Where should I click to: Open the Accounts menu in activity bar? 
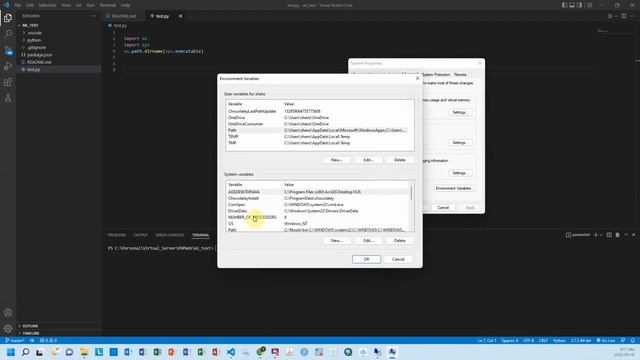[8, 313]
